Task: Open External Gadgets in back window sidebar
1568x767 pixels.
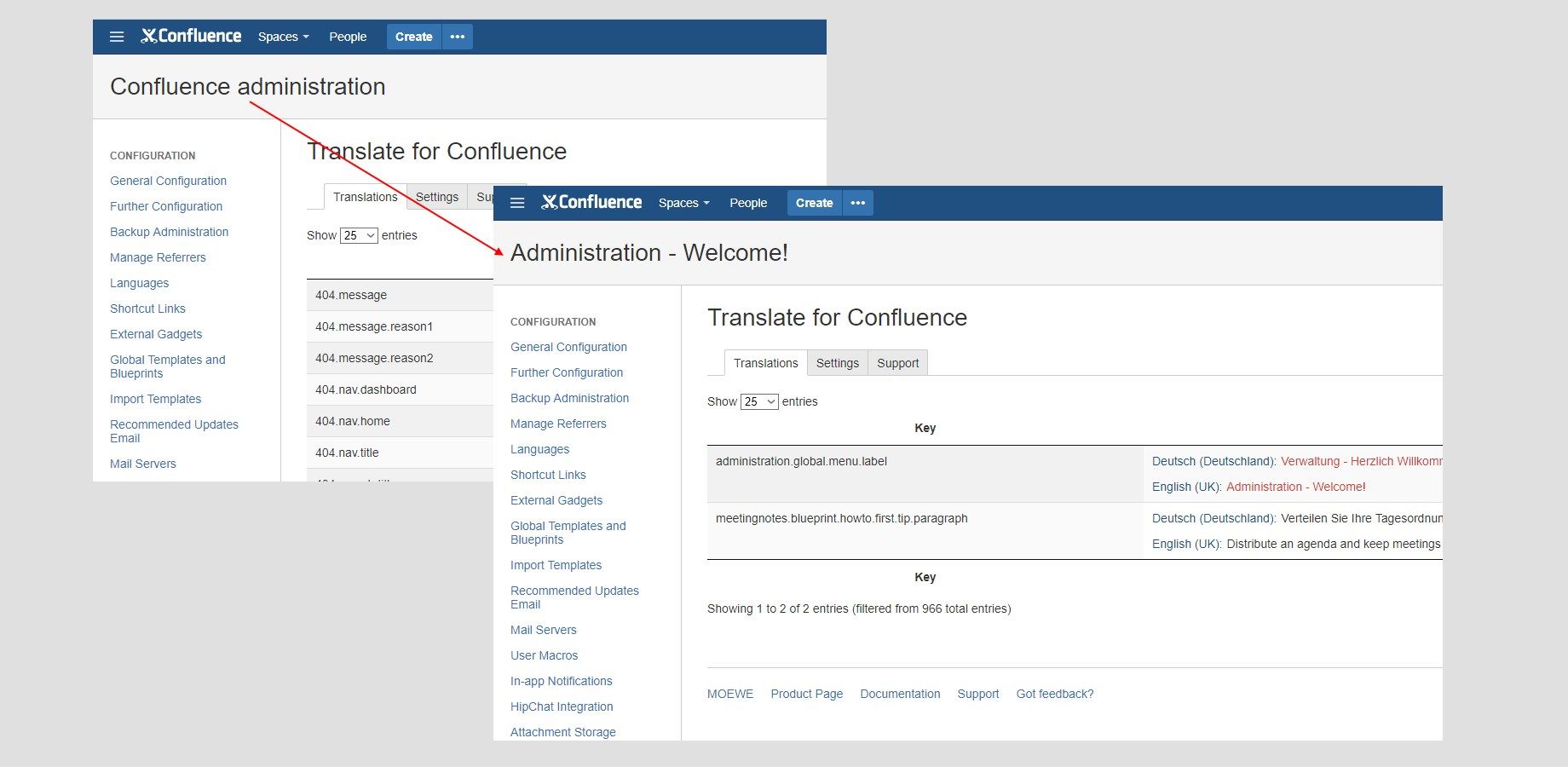Action: pos(156,334)
